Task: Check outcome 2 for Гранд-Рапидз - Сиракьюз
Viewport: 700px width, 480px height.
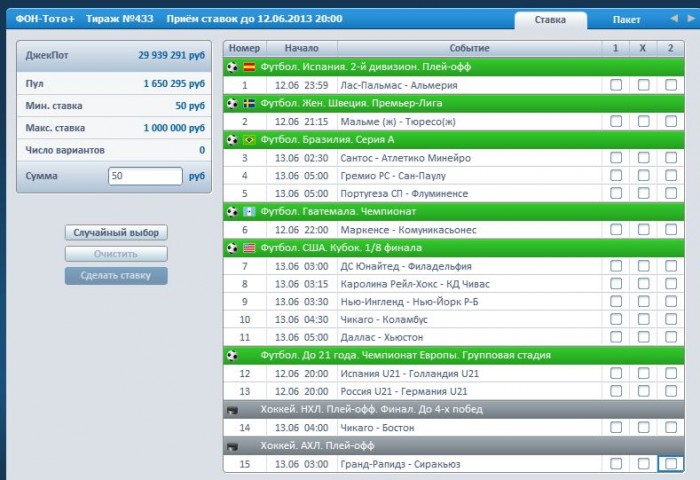Action: click(671, 464)
